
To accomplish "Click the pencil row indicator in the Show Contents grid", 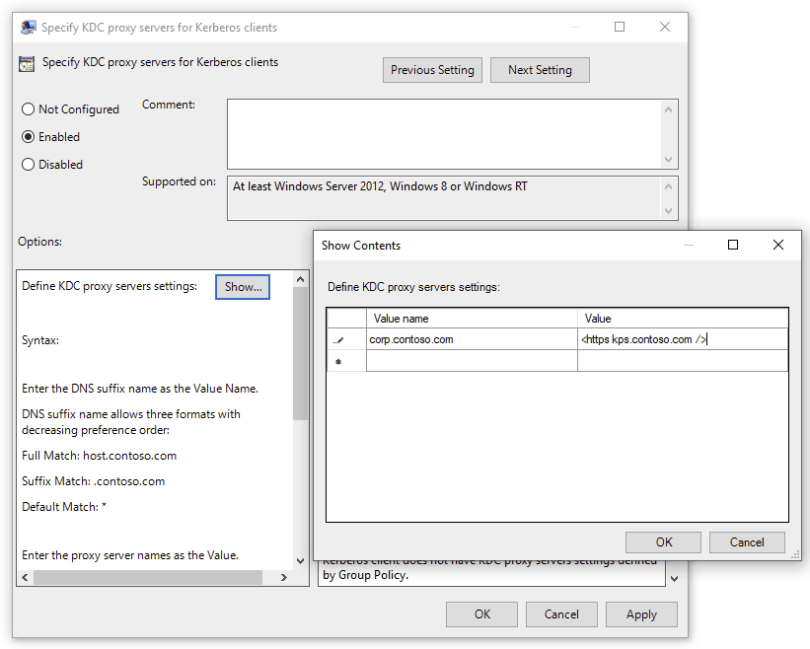I will 340,338.
